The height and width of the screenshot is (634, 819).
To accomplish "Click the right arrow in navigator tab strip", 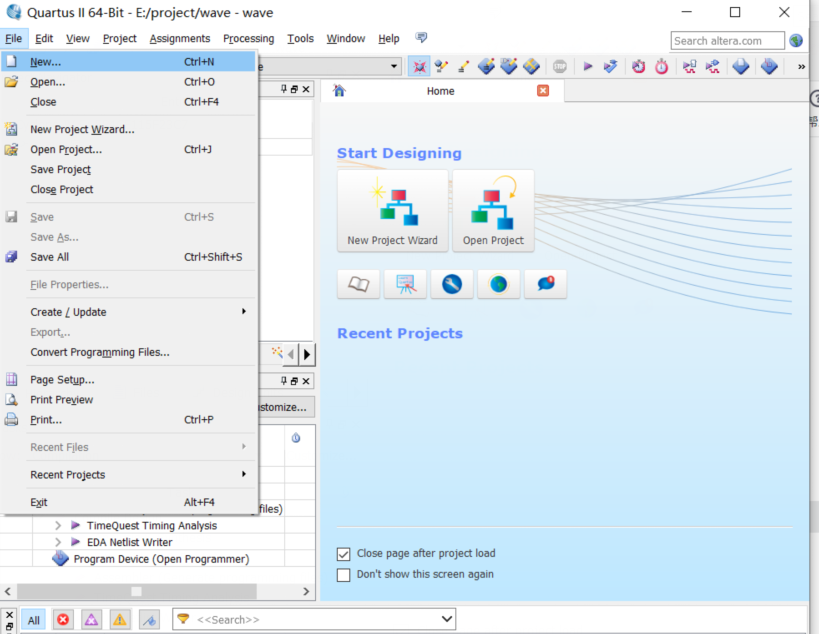I will tap(307, 355).
